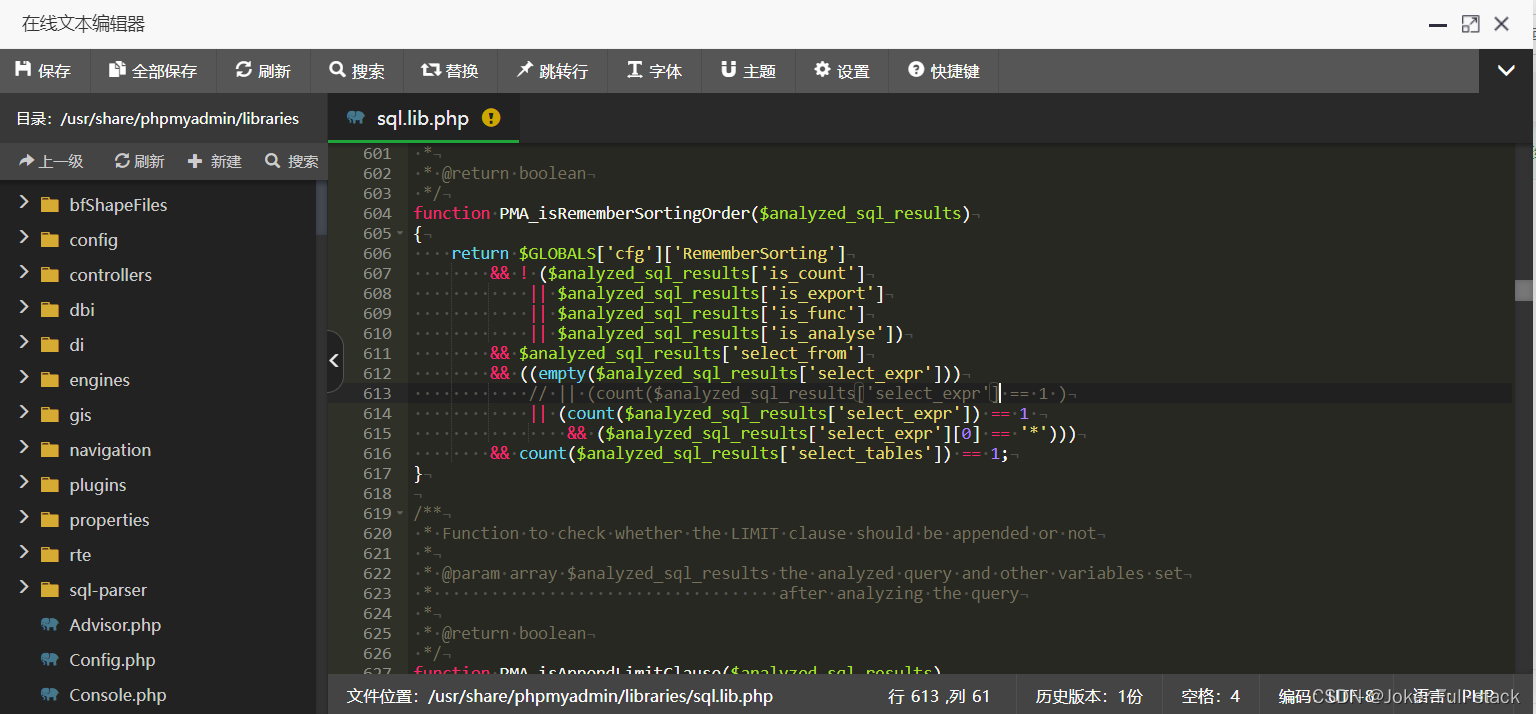Click the warning icon on sql.lib.php tab
The height and width of the screenshot is (714, 1536).
coord(490,117)
